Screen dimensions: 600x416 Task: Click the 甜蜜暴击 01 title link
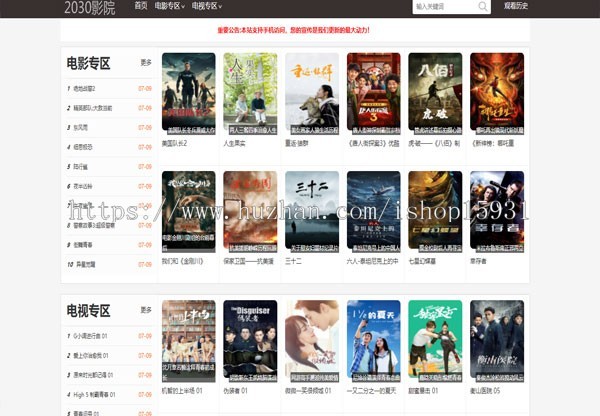[x=423, y=391]
